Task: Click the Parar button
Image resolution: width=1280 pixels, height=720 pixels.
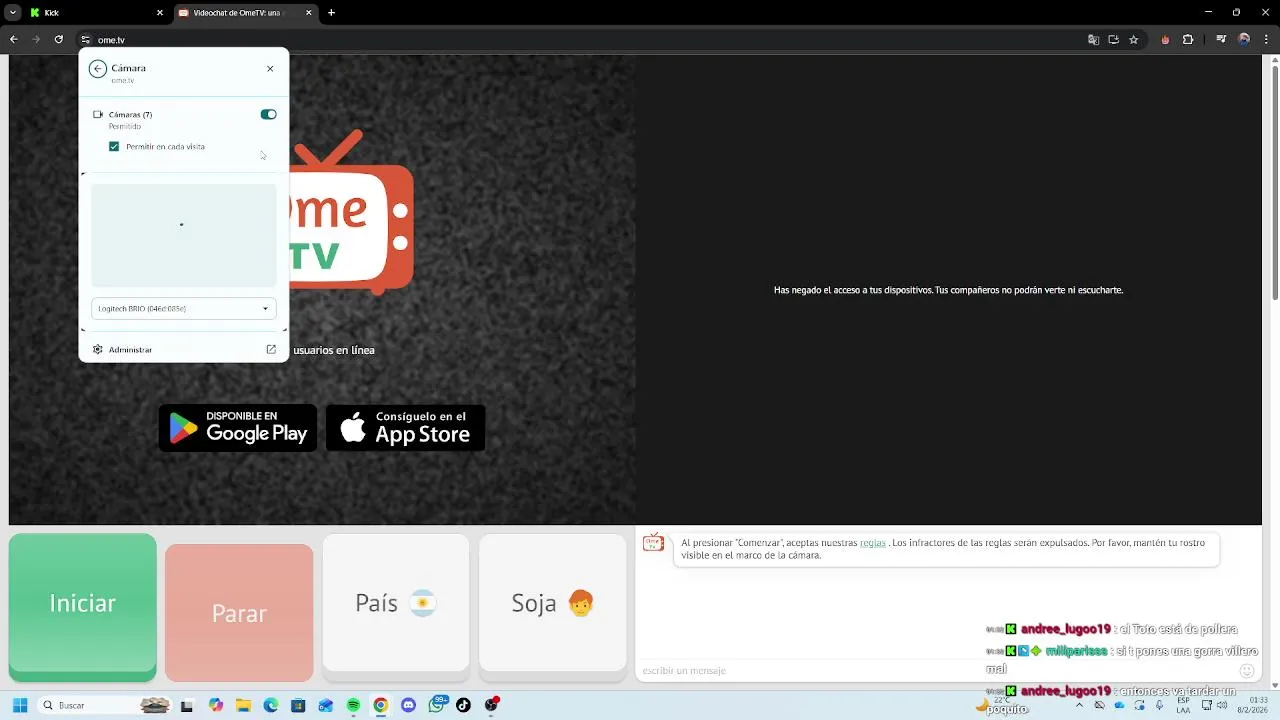Action: coord(239,613)
